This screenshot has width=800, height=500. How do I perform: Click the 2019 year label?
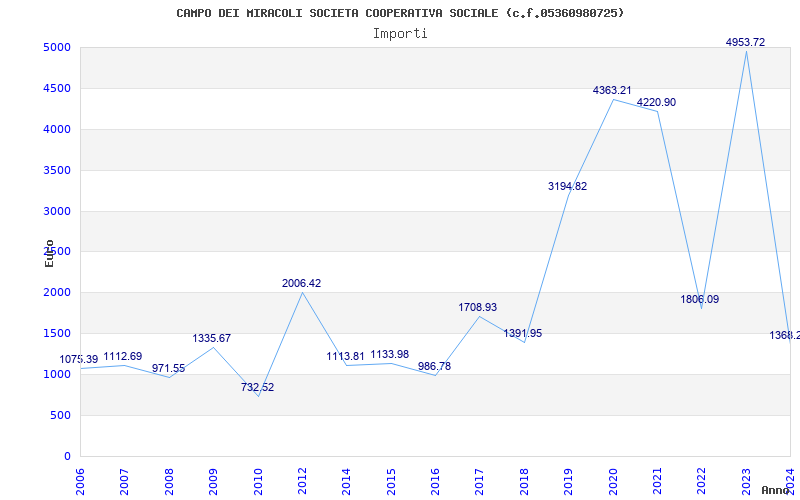point(568,482)
